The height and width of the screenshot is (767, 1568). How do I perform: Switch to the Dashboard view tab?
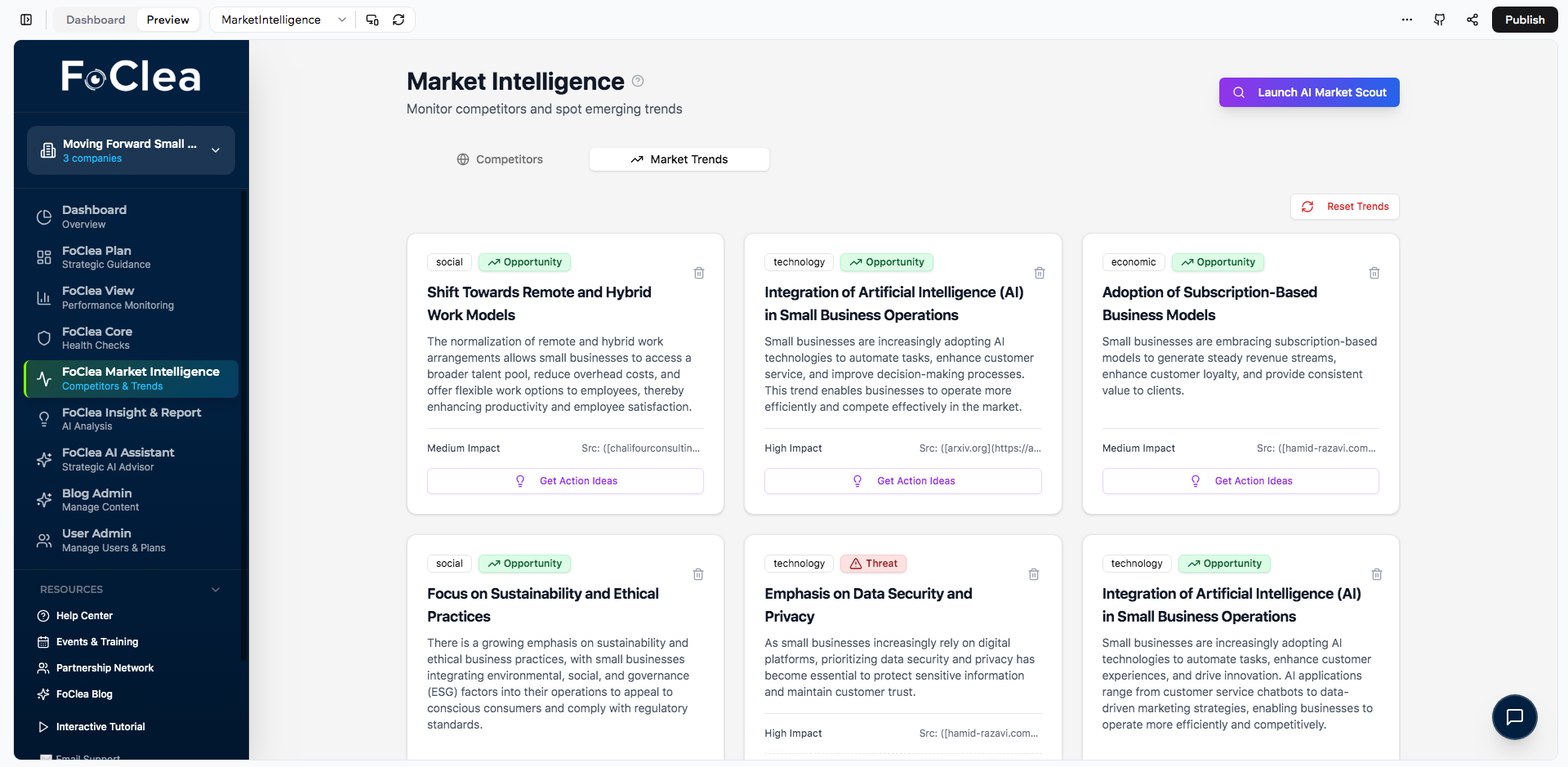(96, 20)
